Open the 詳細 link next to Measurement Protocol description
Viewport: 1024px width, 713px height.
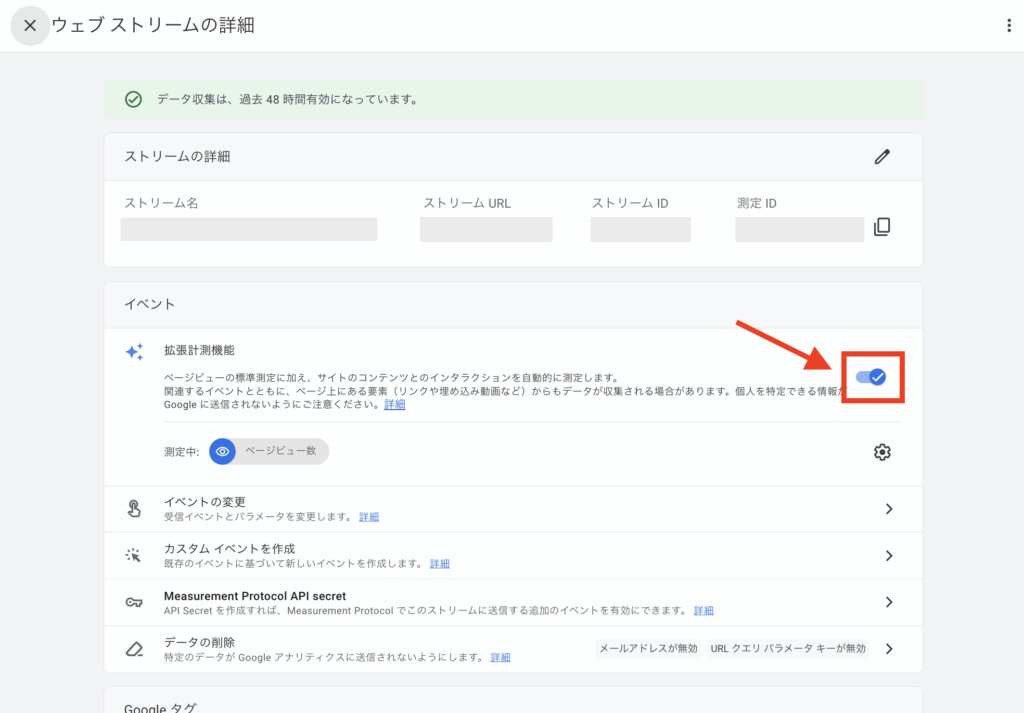tap(703, 610)
